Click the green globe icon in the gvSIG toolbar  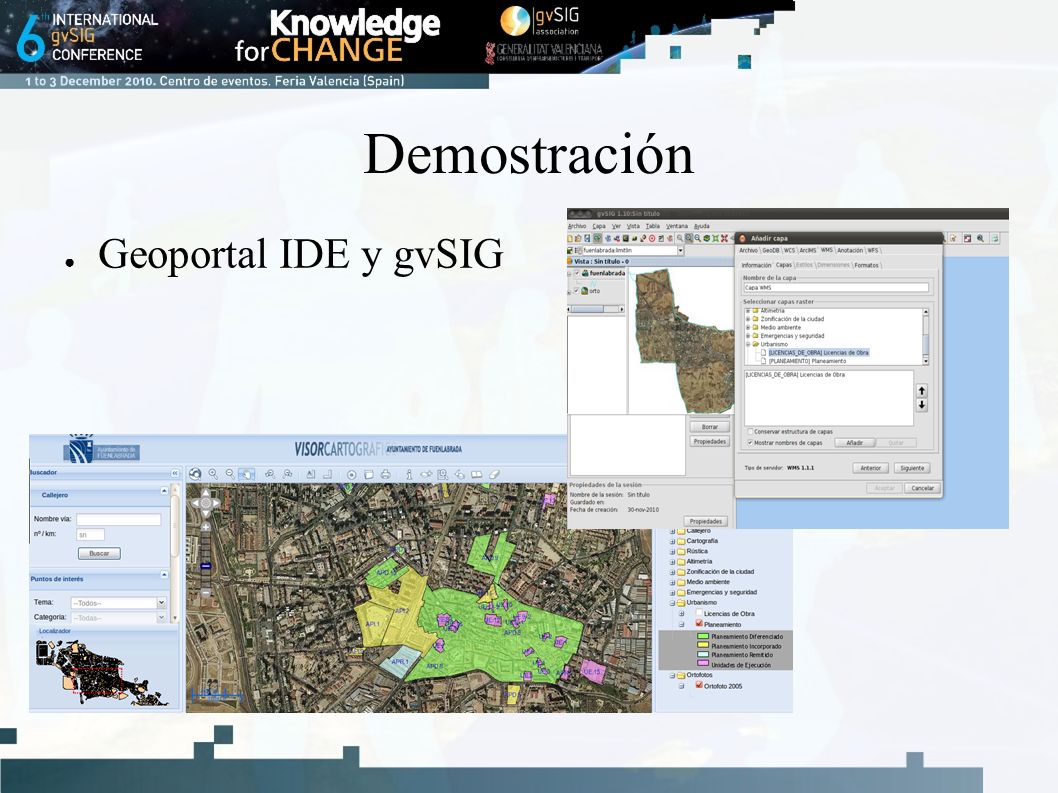(x=706, y=238)
